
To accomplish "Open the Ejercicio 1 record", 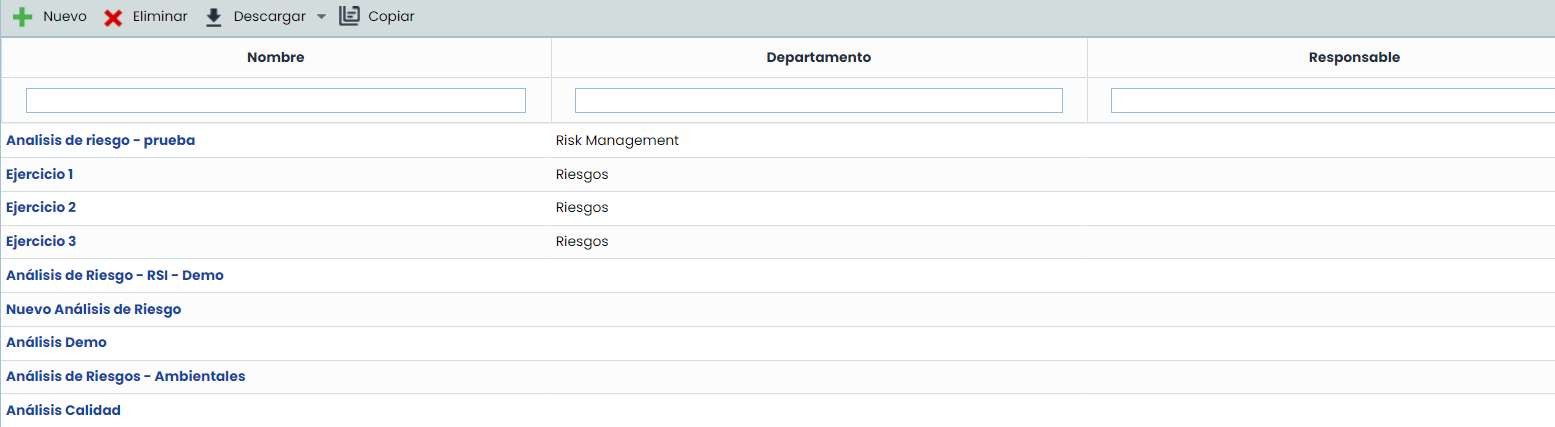I will click(40, 175).
